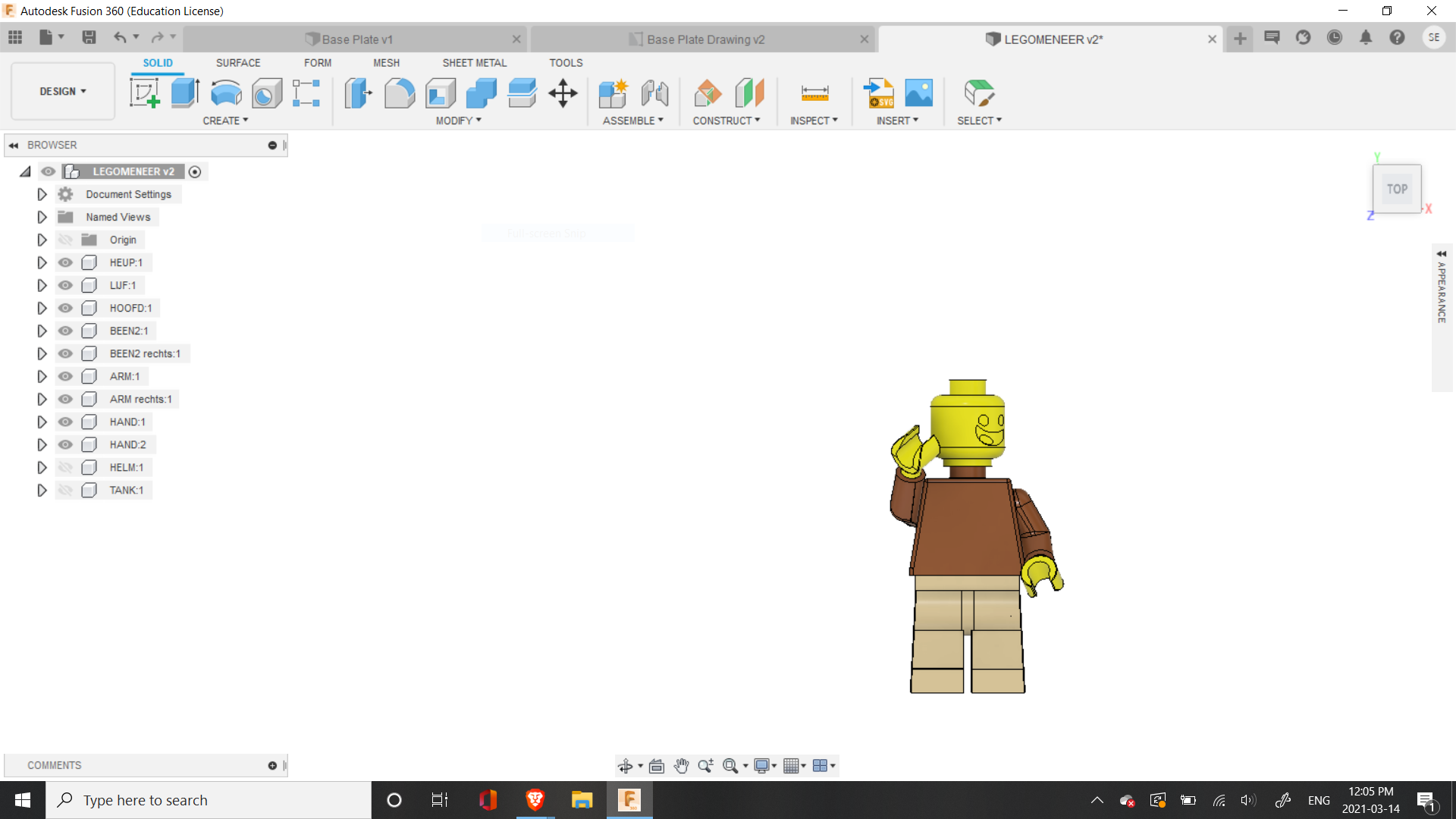1456x819 pixels.
Task: Activate the Extrude tool
Action: [x=184, y=93]
